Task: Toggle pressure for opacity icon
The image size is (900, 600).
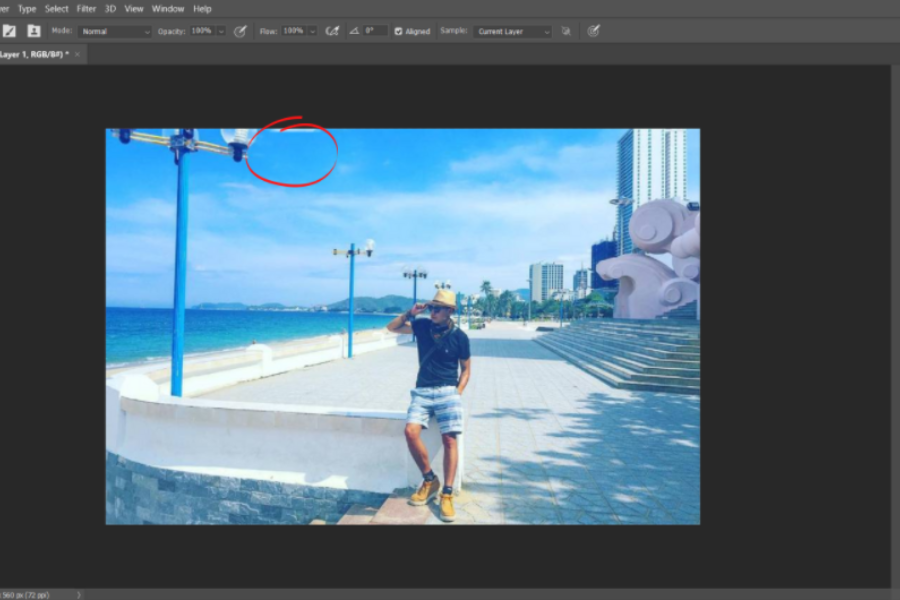Action: (240, 31)
